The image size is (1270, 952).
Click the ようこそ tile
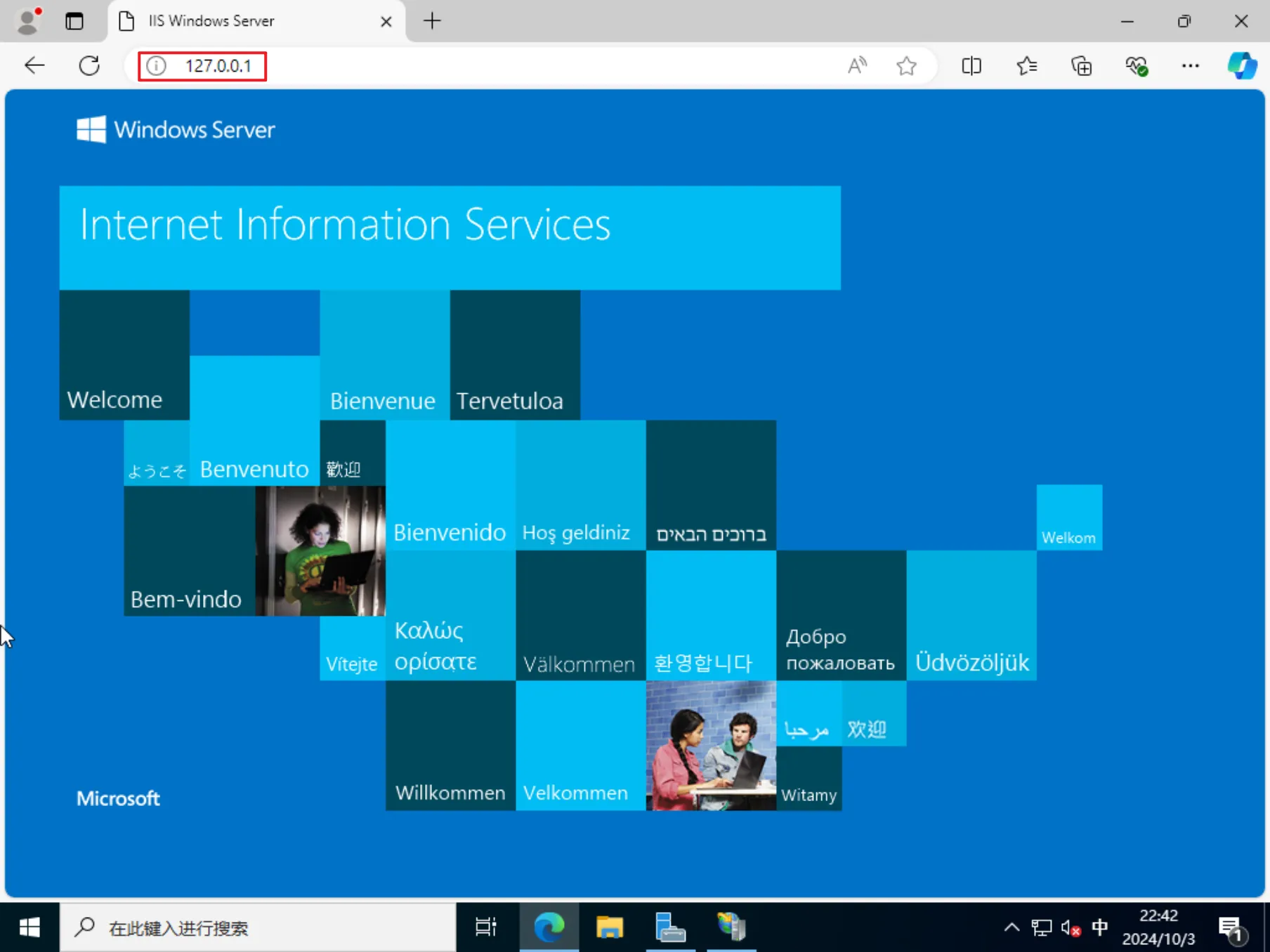(157, 453)
